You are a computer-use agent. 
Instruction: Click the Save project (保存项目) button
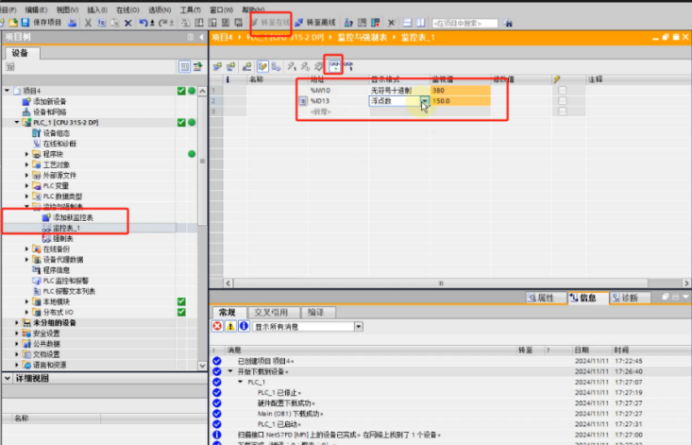click(41, 23)
